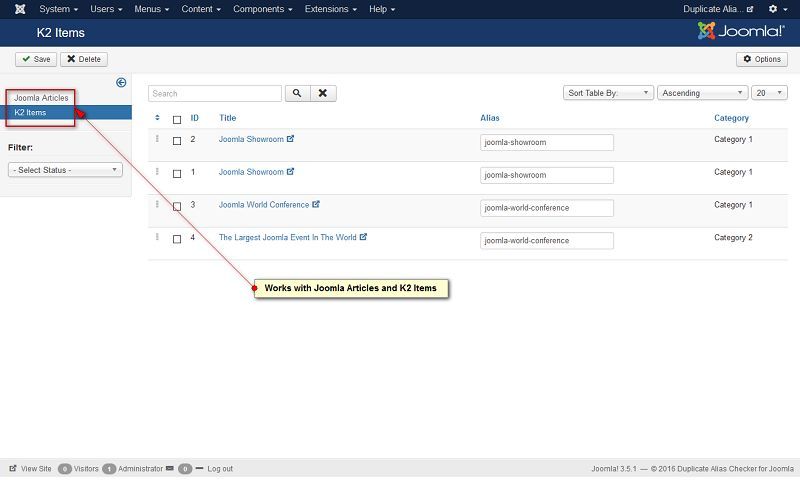Open the Content menu

[x=201, y=9]
